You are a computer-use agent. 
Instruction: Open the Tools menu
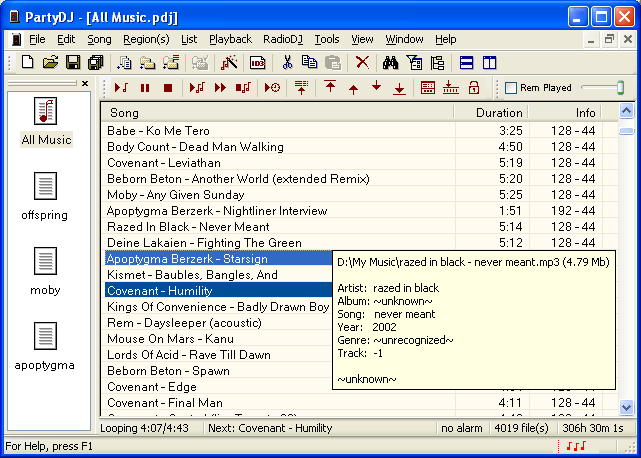[327, 39]
